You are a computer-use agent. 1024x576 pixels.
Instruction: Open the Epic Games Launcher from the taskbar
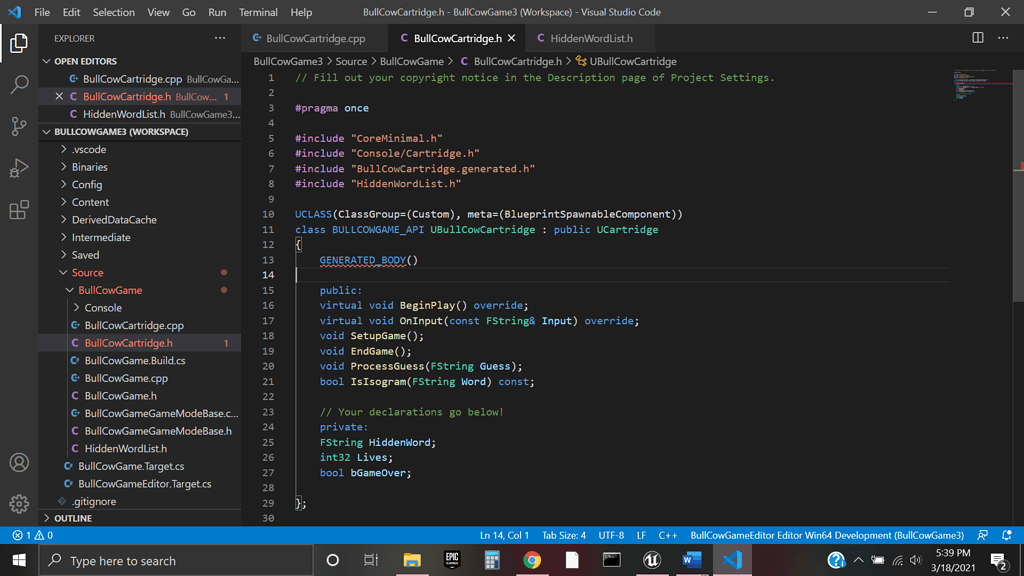pos(452,560)
